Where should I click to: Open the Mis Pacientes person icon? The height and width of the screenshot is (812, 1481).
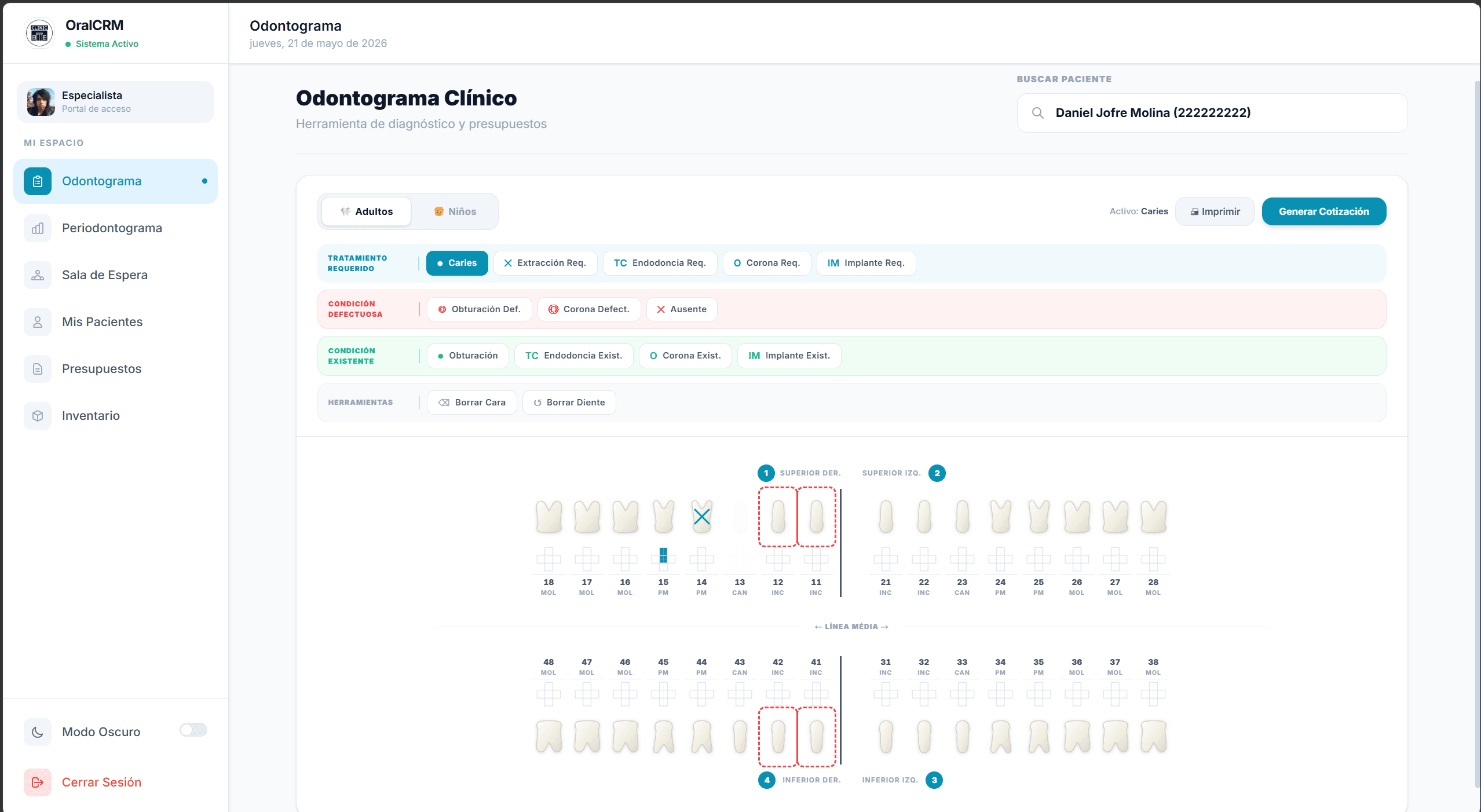(x=38, y=322)
